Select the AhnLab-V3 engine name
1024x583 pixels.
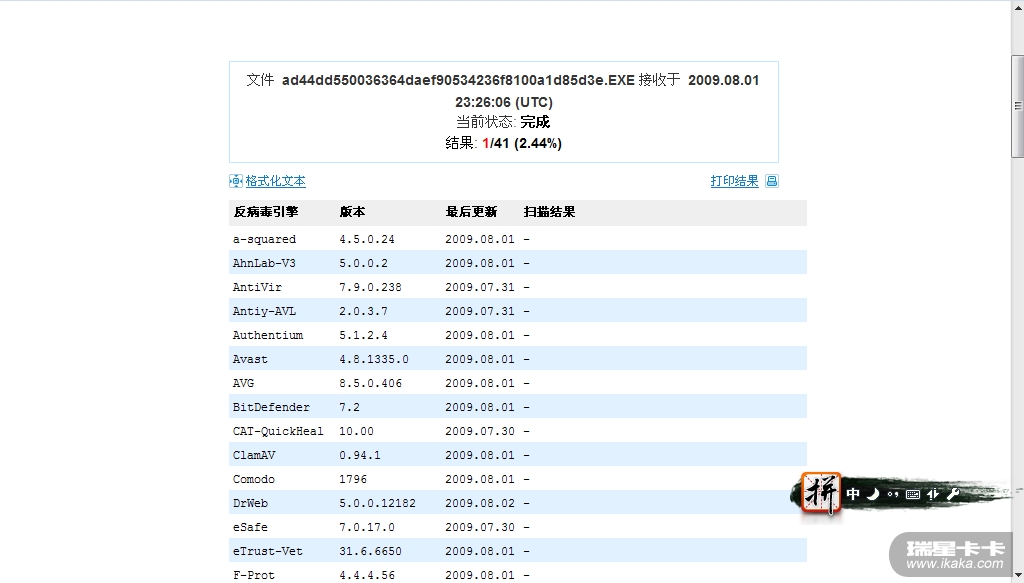coord(264,263)
